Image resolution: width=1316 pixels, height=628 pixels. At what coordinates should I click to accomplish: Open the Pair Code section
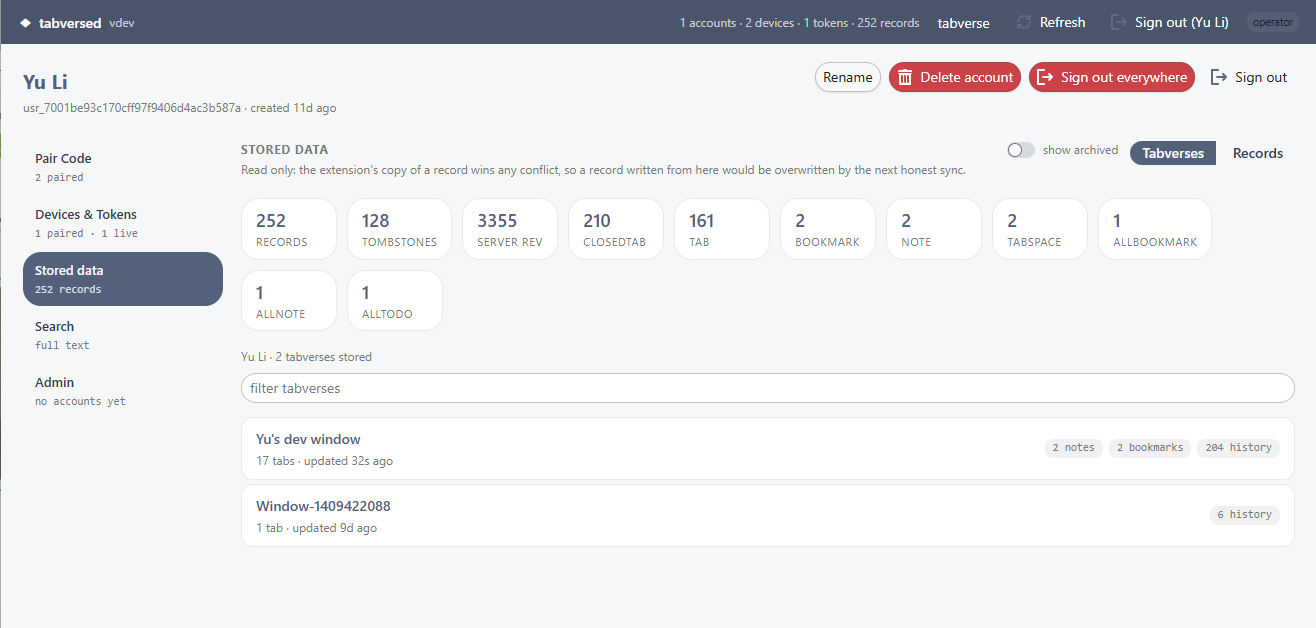(x=123, y=167)
